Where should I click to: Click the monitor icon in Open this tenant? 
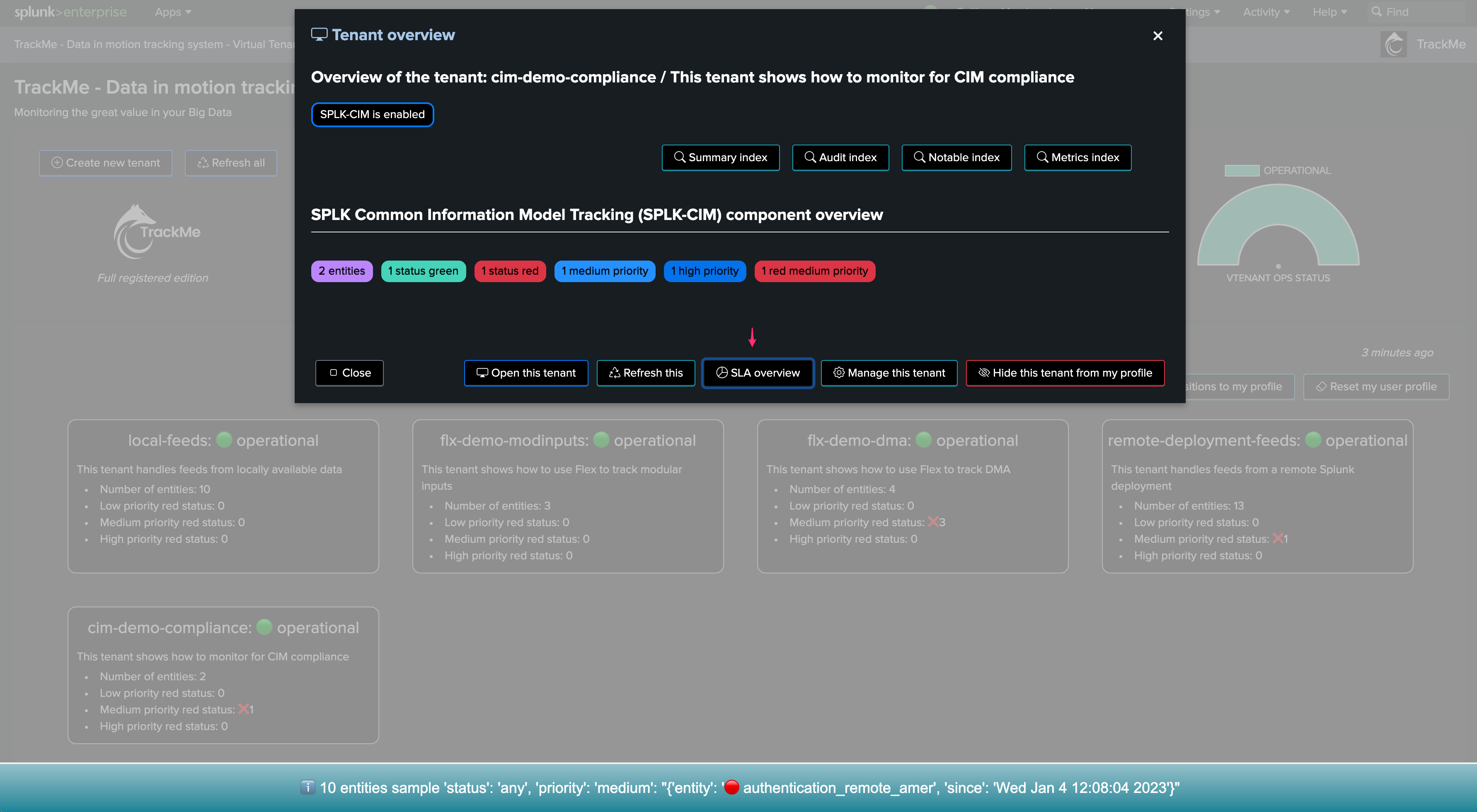click(482, 372)
